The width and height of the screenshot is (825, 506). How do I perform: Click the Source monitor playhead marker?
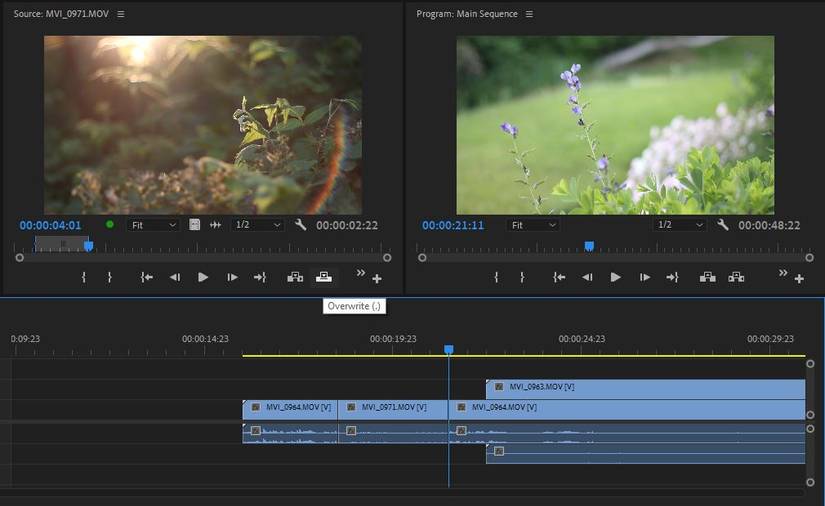[89, 246]
